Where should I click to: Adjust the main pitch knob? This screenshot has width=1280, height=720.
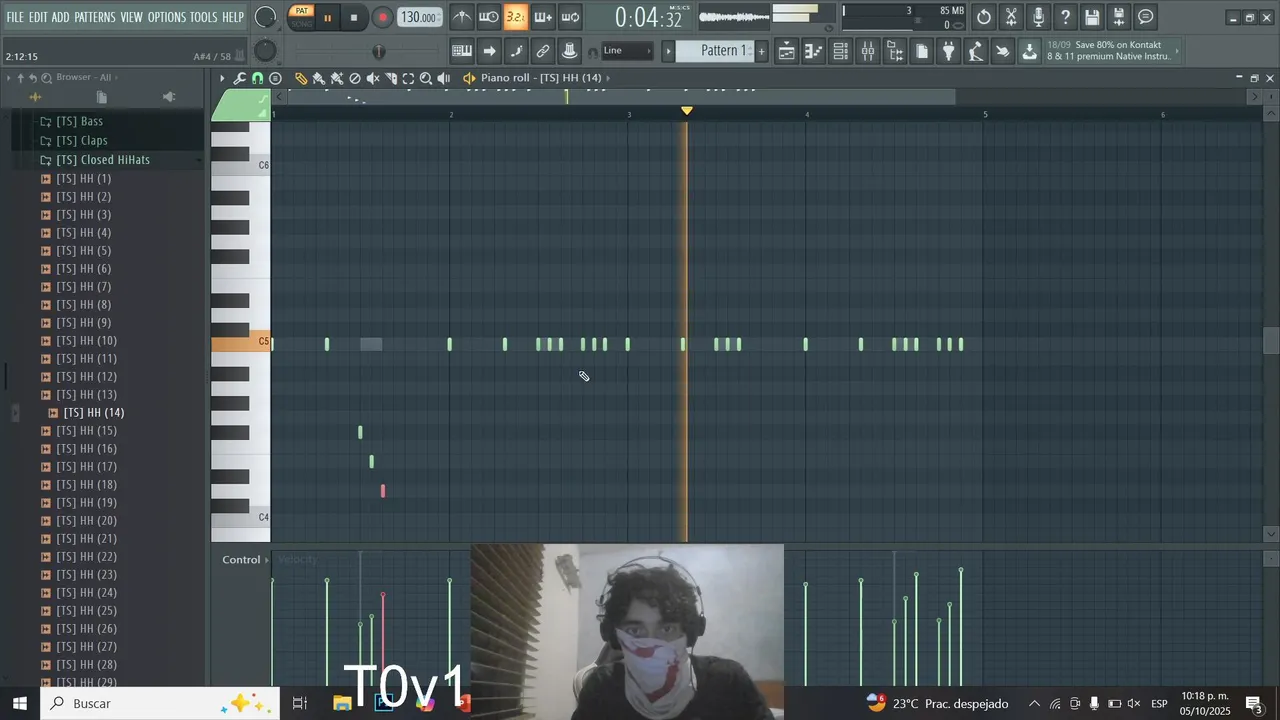(x=265, y=51)
